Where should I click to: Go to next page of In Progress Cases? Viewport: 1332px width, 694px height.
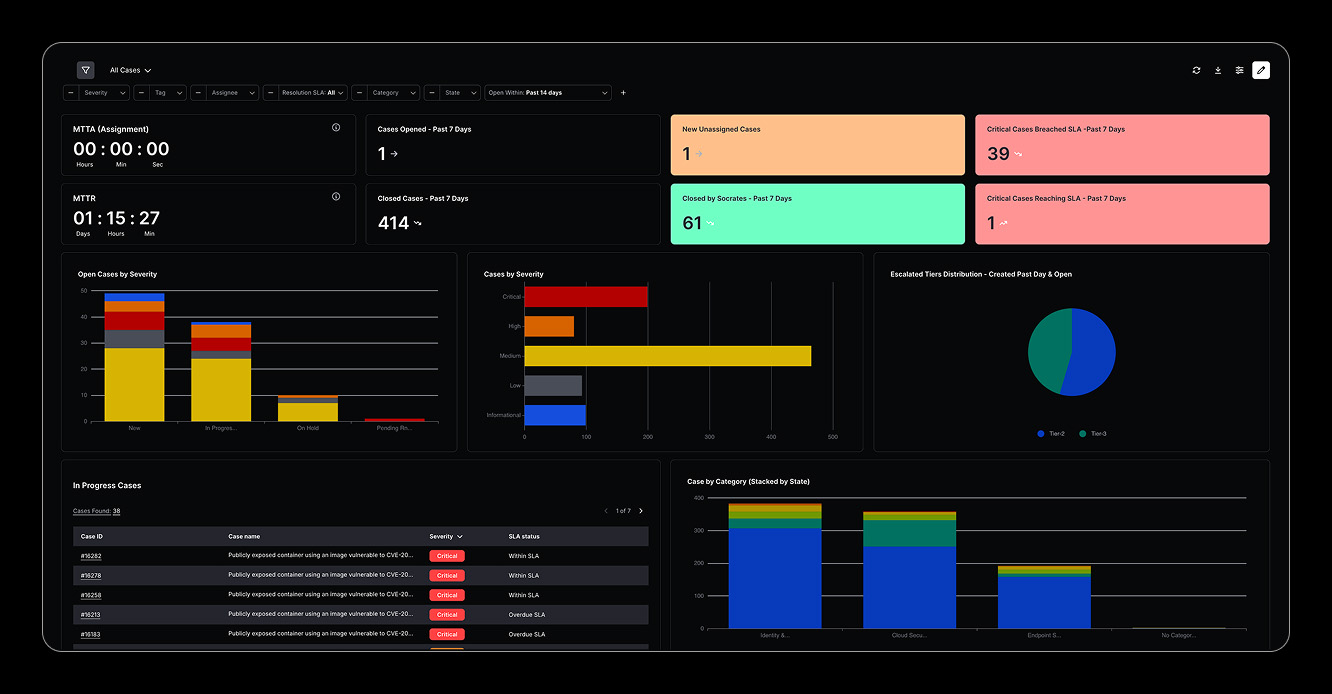pos(641,511)
